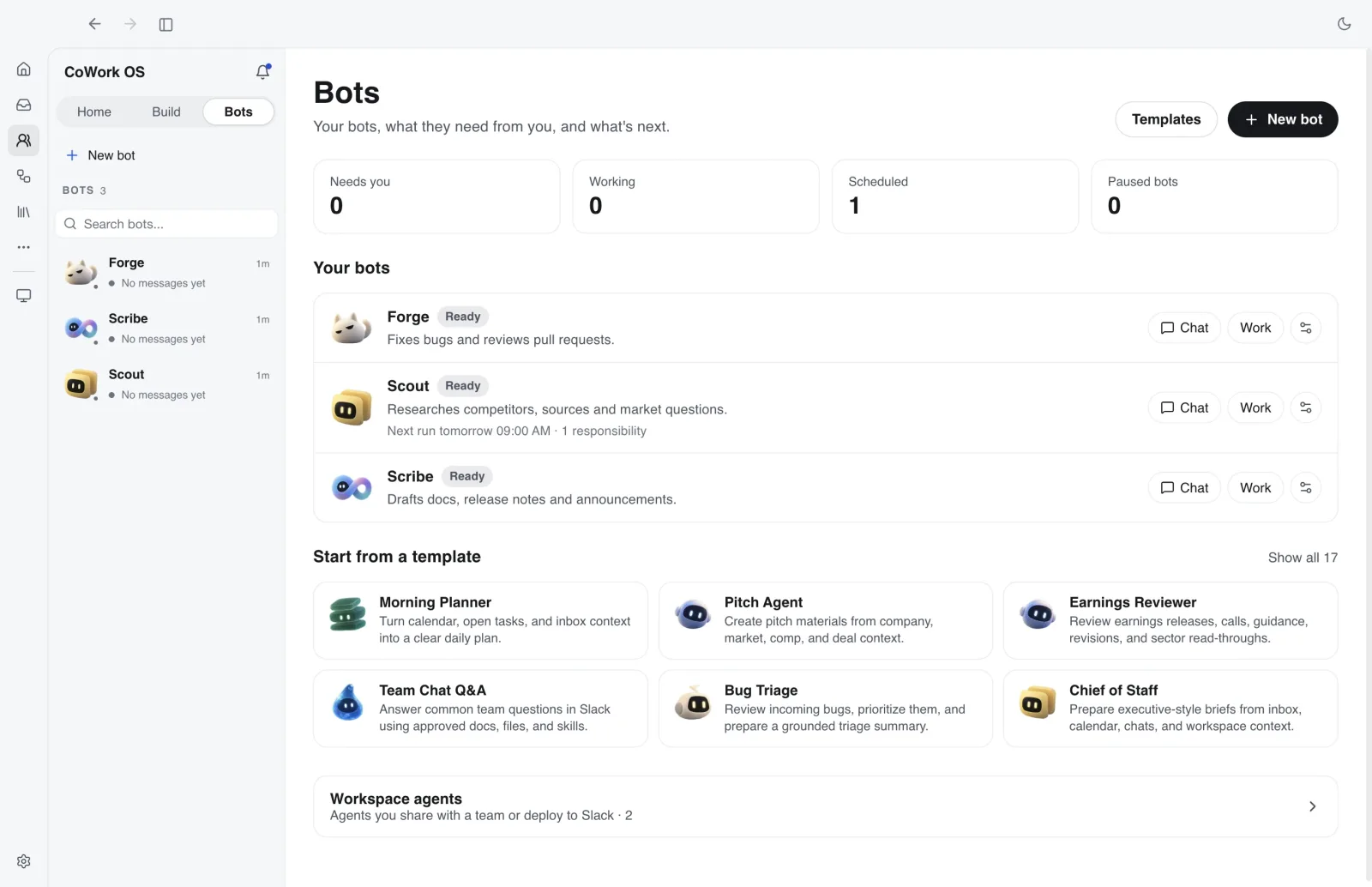The height and width of the screenshot is (887, 1372).
Task: Open the home icon in left rail
Action: (x=24, y=69)
